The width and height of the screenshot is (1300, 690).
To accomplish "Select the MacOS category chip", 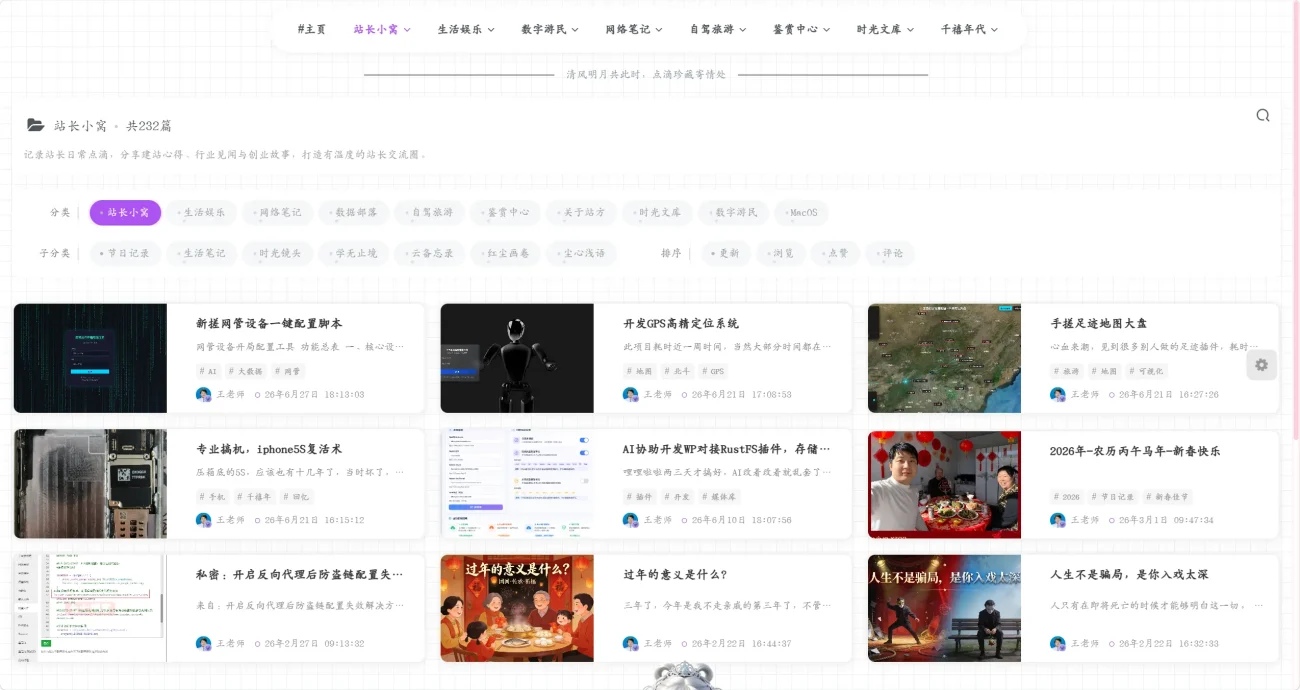I will [x=801, y=213].
